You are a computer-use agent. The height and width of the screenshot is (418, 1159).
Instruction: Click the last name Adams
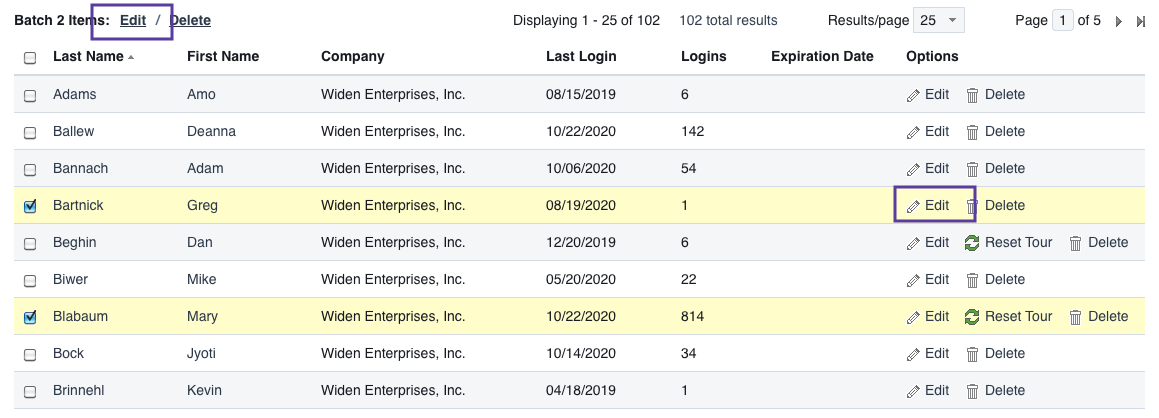[75, 95]
